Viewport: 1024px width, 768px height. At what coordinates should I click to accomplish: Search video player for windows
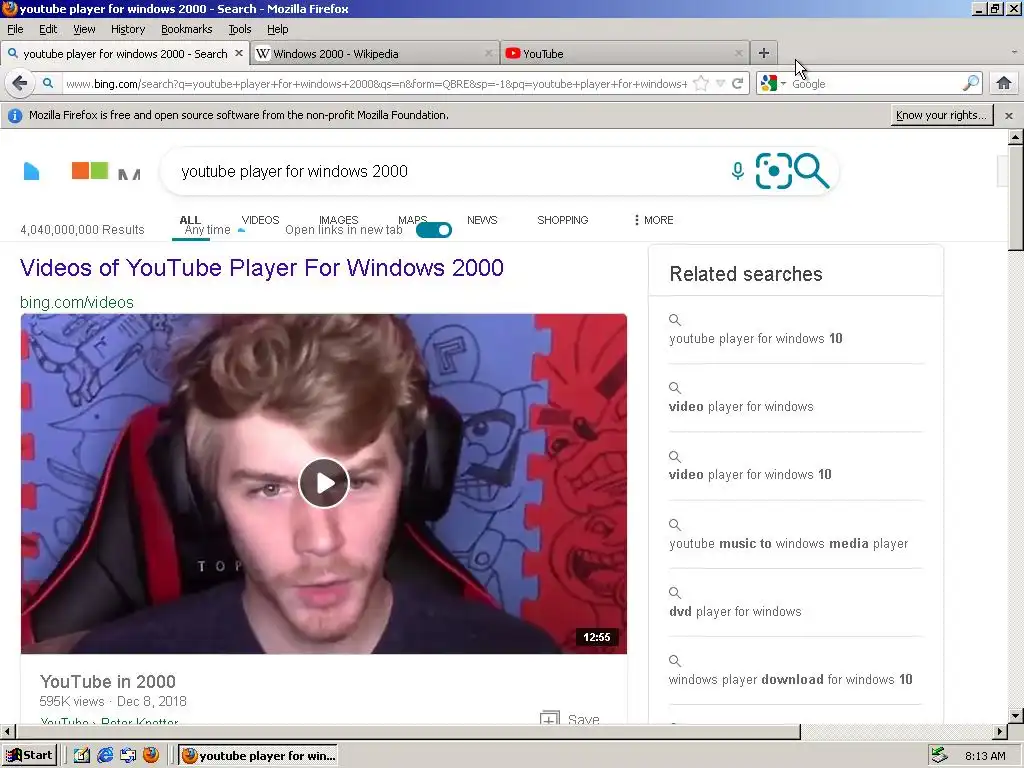pyautogui.click(x=741, y=406)
